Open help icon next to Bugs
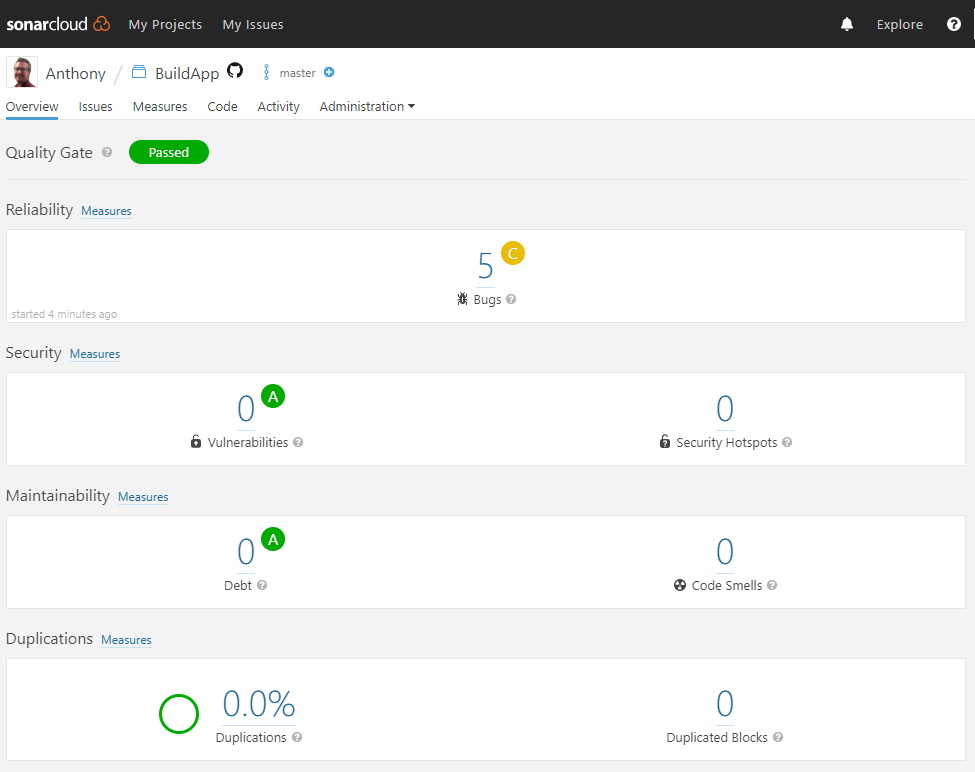 [511, 299]
